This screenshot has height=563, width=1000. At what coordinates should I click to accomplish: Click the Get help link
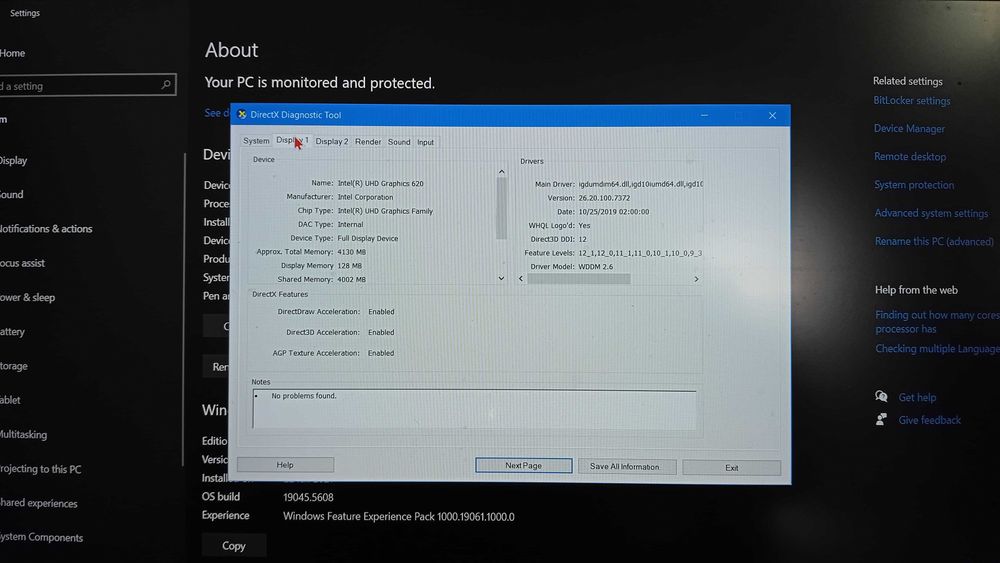point(917,397)
